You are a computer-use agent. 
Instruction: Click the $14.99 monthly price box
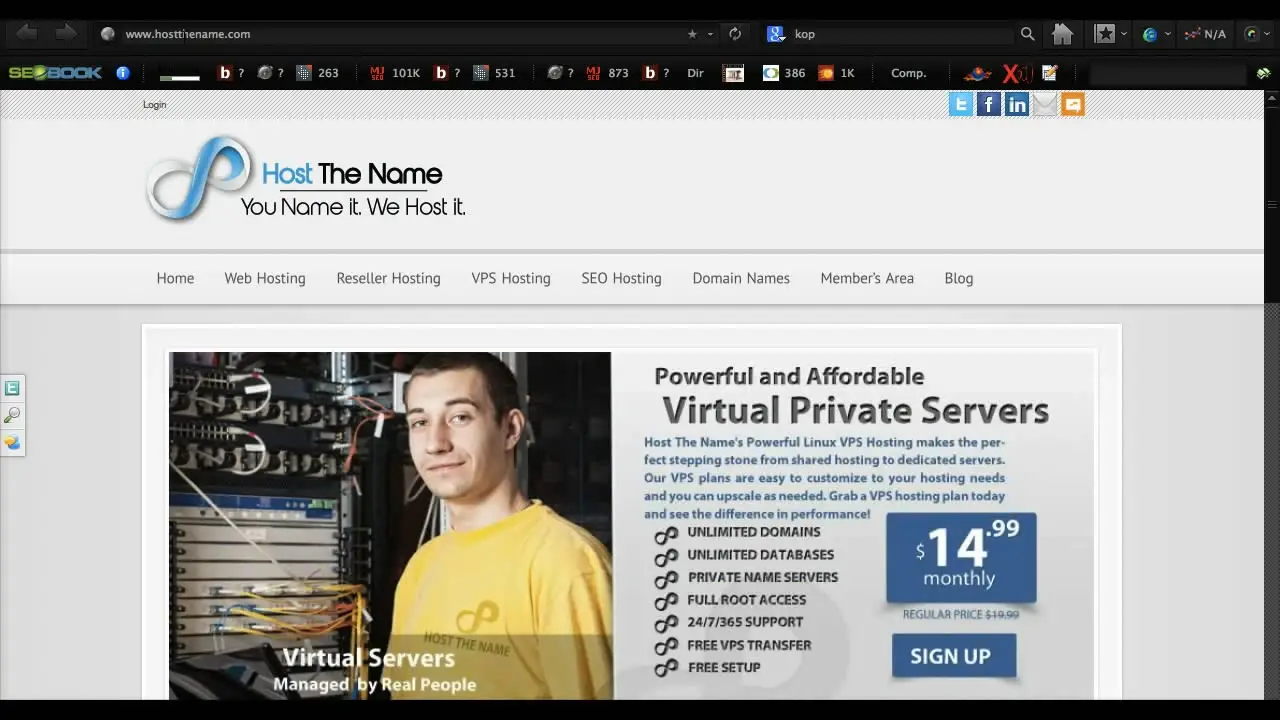(961, 558)
